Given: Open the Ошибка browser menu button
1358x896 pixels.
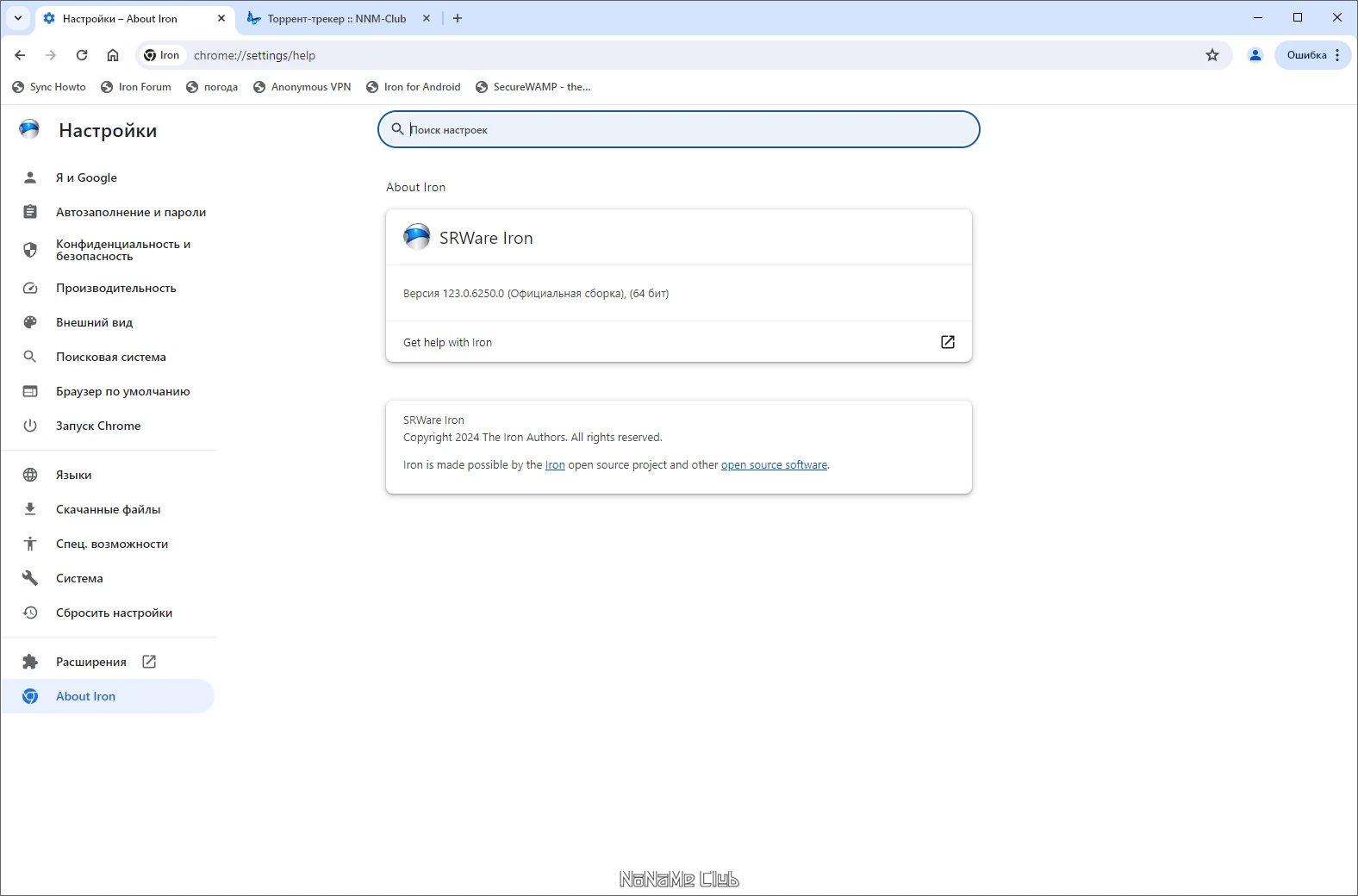Looking at the screenshot, I should click(x=1313, y=55).
